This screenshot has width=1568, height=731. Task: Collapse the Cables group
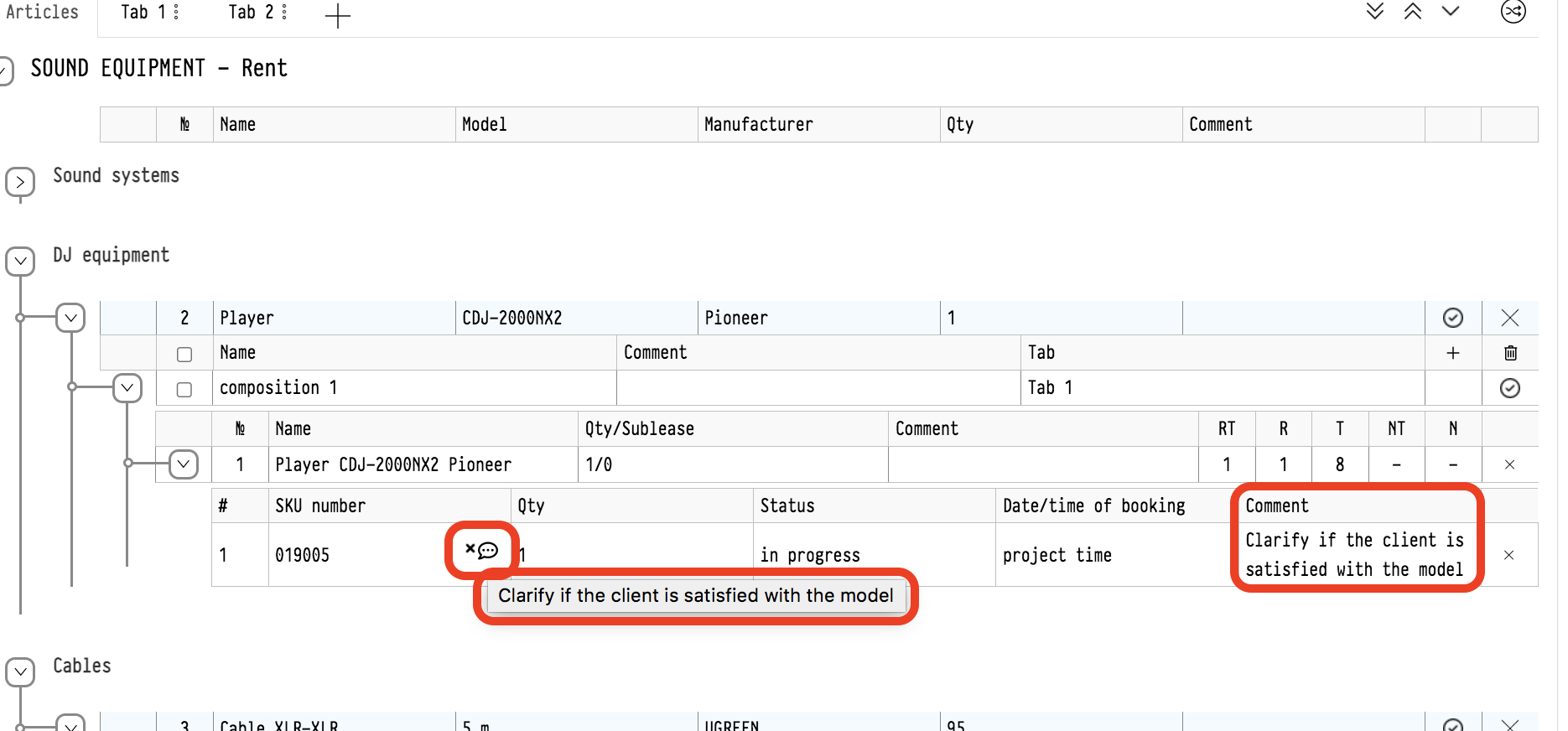[20, 671]
